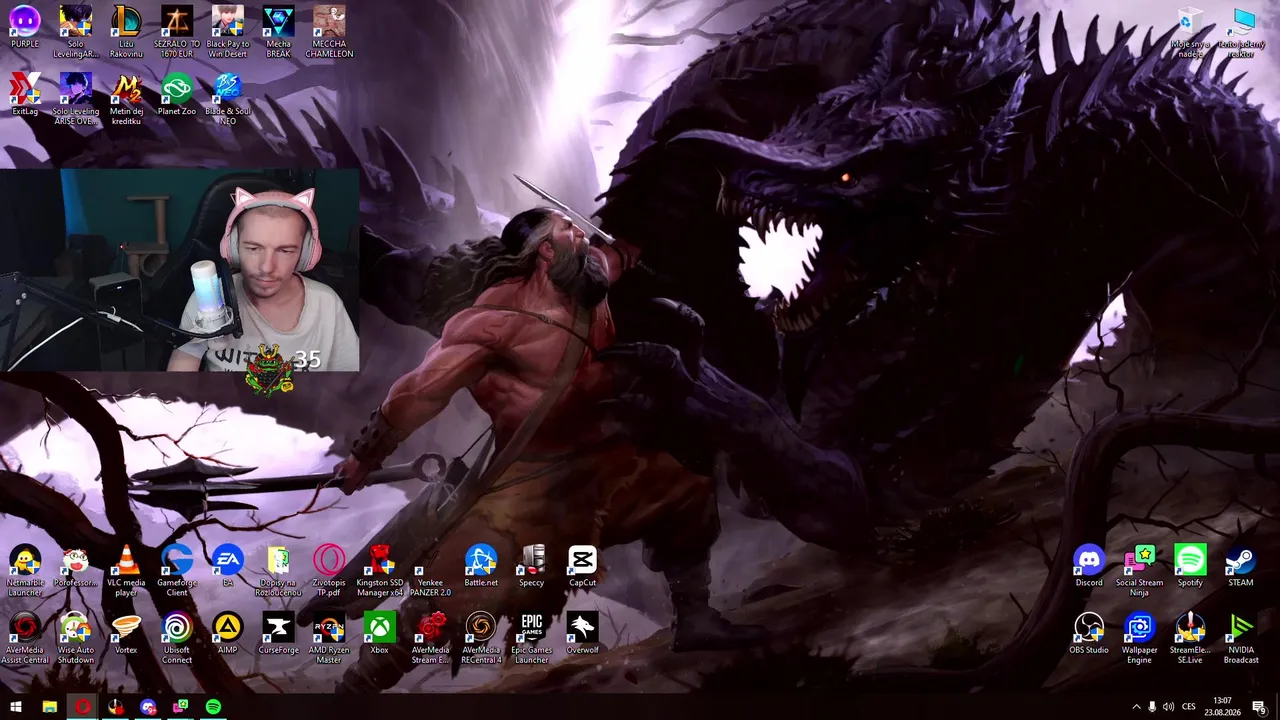Open the AMD Ryzen Master shortcut
1280x720 pixels.
[329, 638]
